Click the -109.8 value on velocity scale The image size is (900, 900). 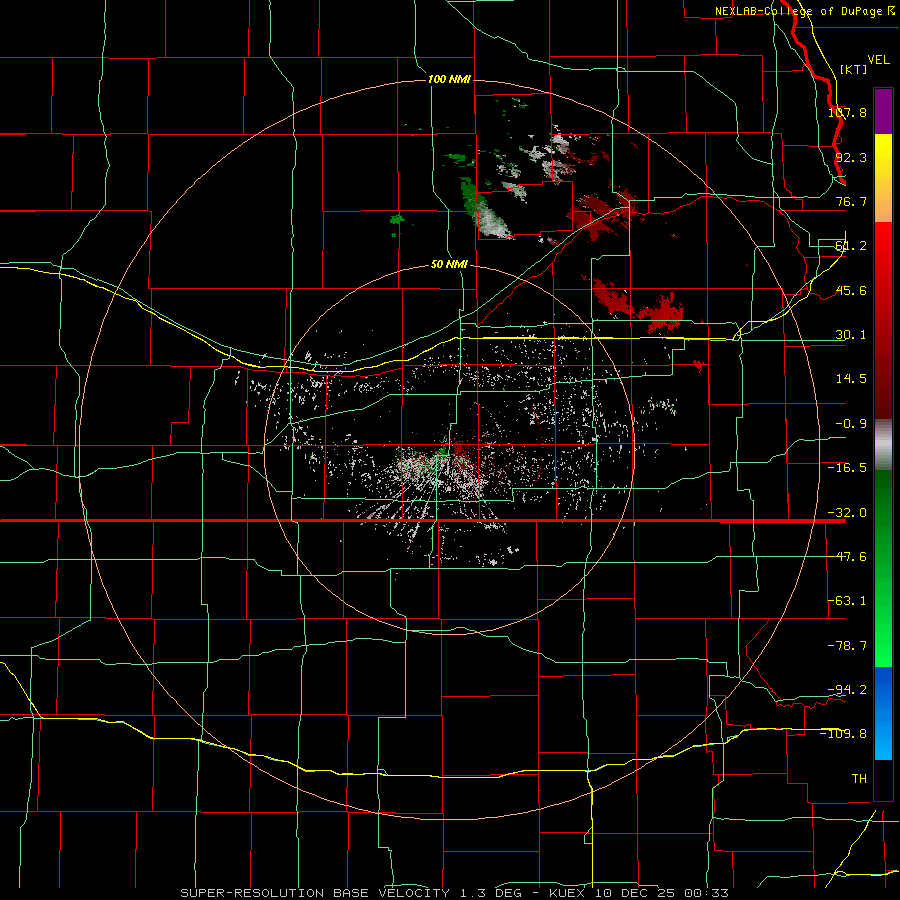[x=844, y=734]
